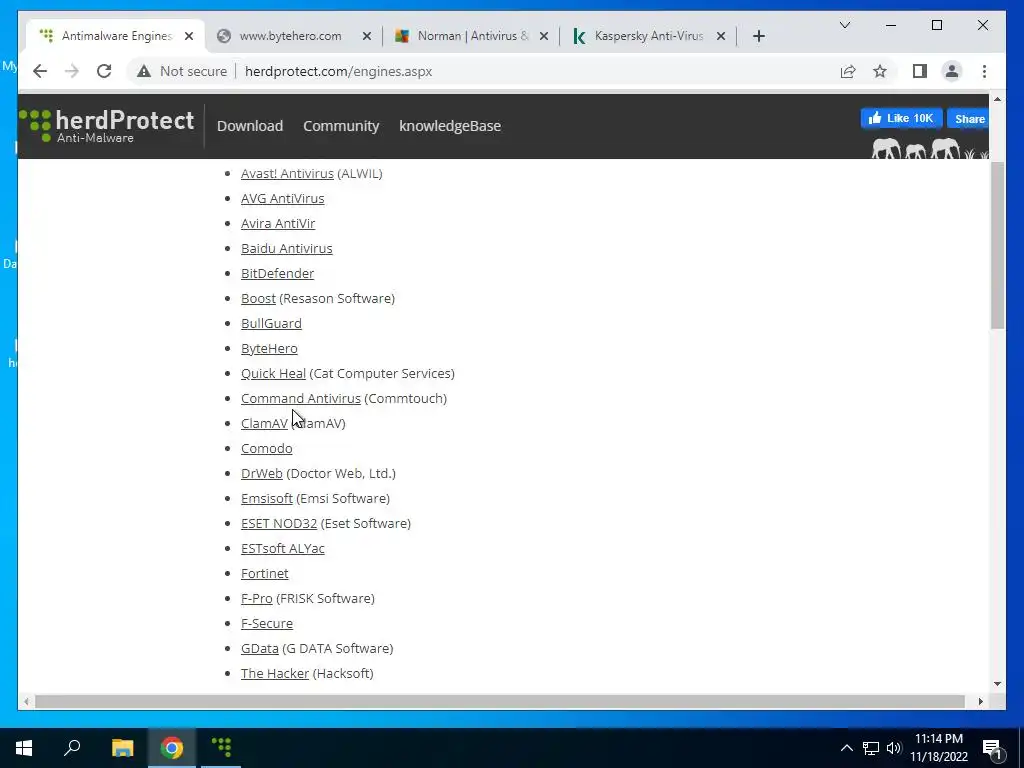
Task: Open the Comodo link
Action: 266,449
